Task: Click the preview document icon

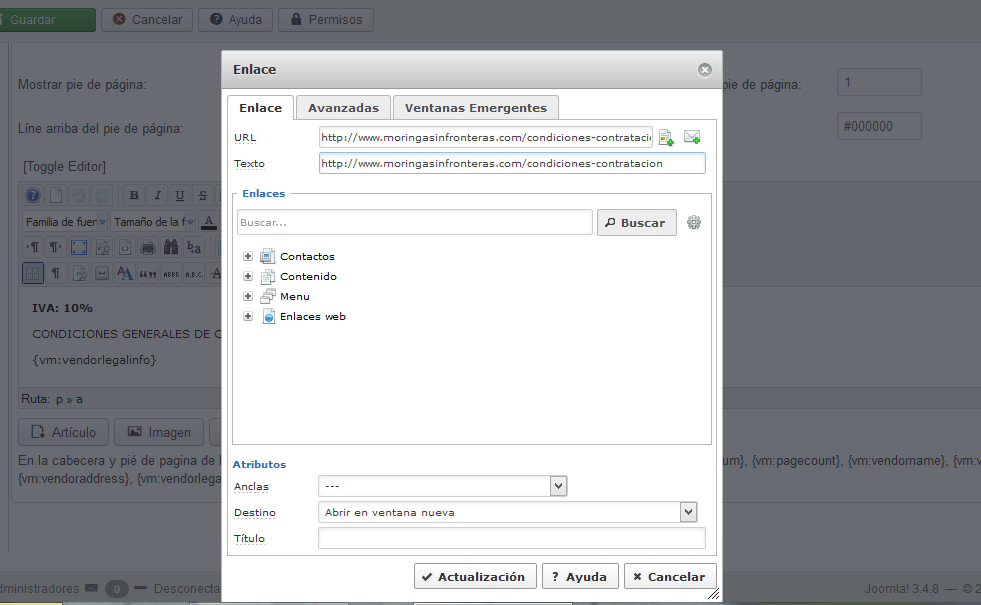Action: [102, 247]
